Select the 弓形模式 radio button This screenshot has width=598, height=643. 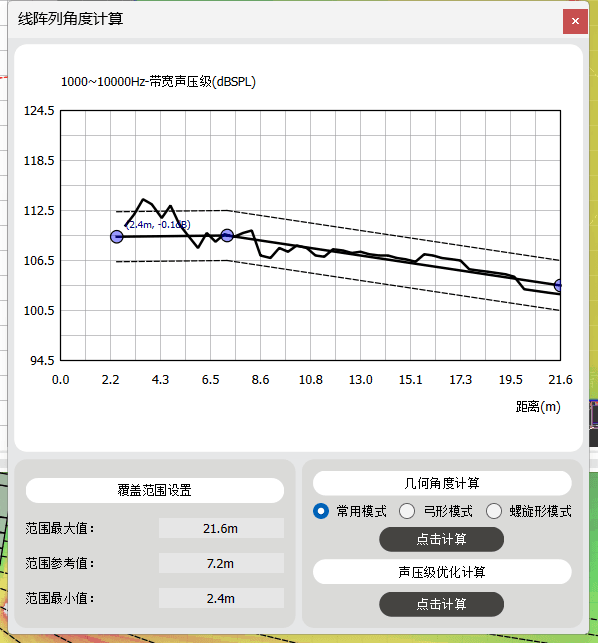point(407,511)
